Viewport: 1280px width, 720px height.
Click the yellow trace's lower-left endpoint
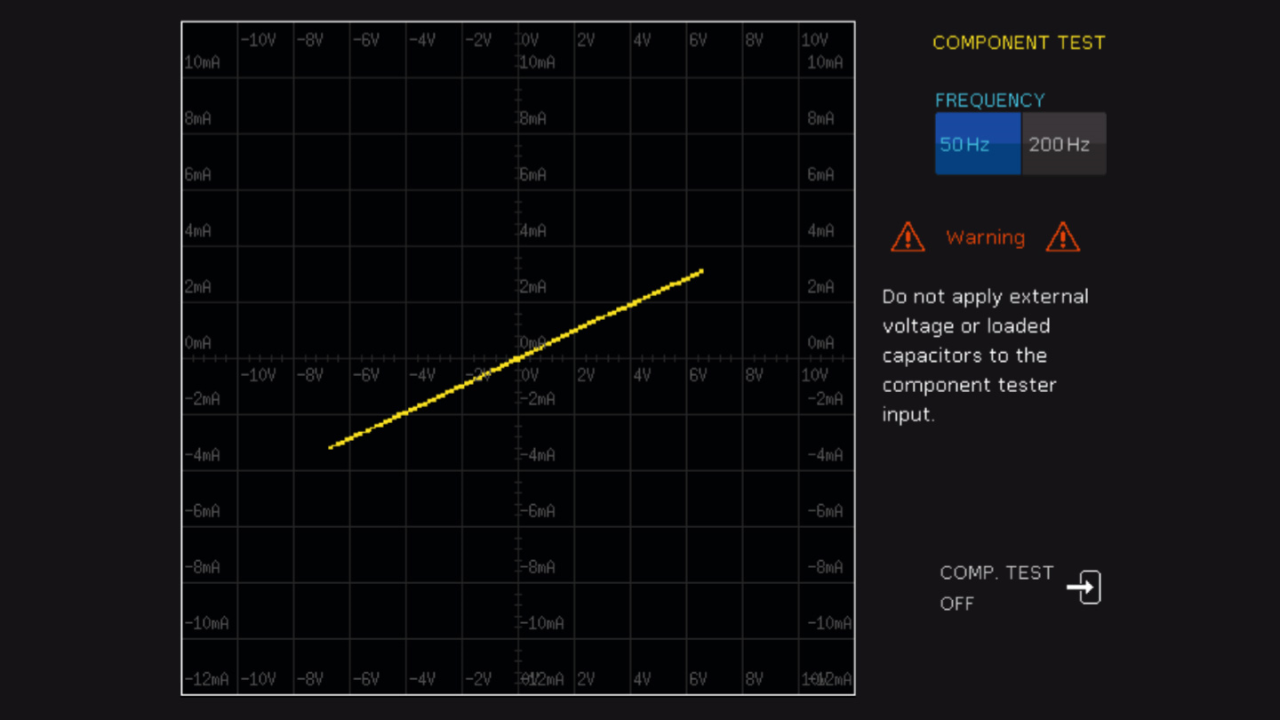[331, 447]
